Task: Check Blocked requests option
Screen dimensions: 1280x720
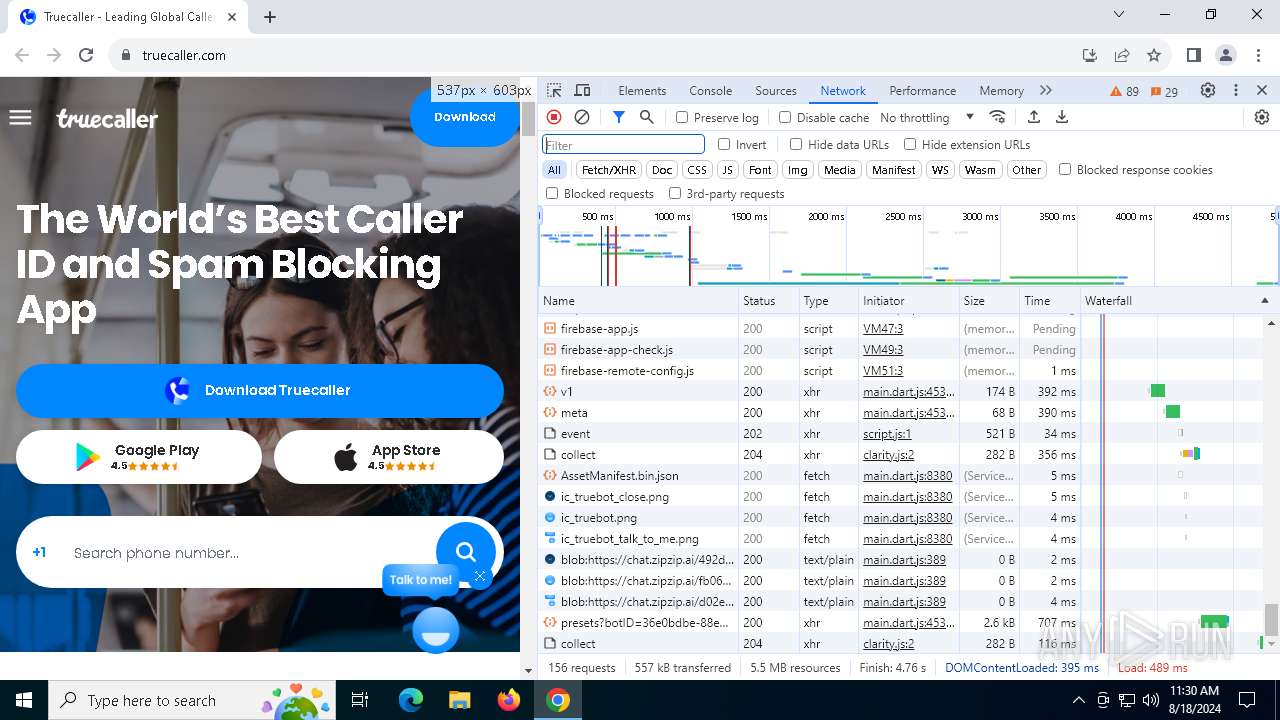Action: (552, 193)
